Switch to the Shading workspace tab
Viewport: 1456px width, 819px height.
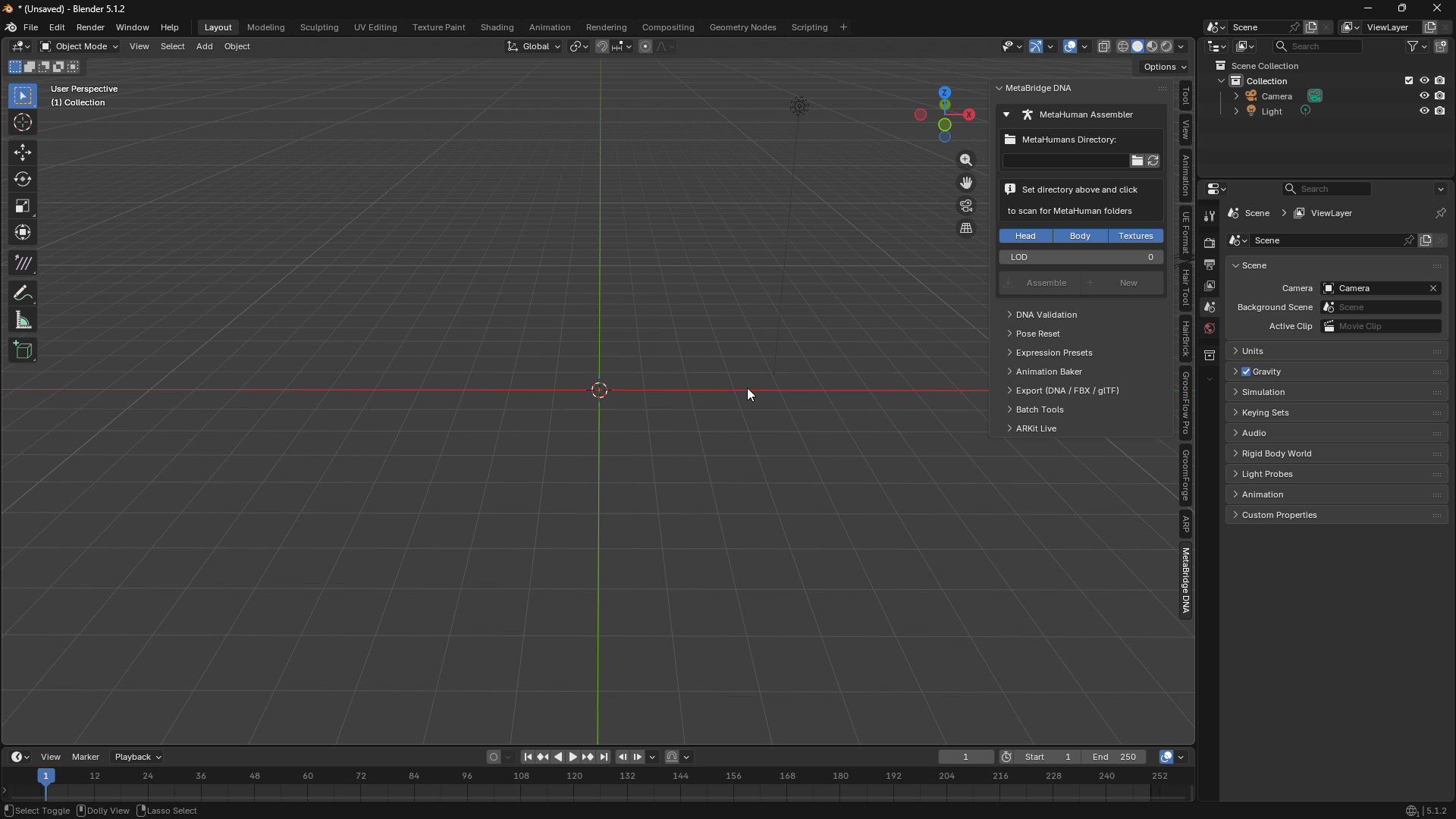497,27
